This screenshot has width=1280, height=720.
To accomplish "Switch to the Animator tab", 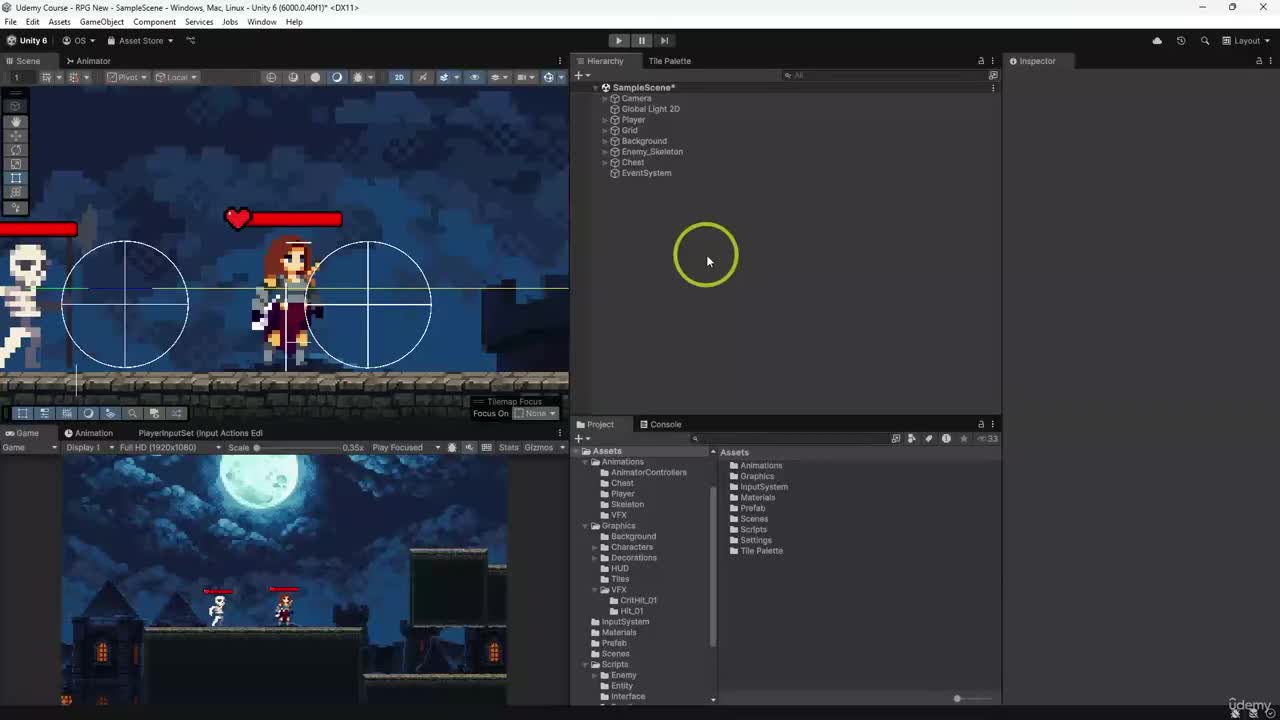I will pos(88,61).
